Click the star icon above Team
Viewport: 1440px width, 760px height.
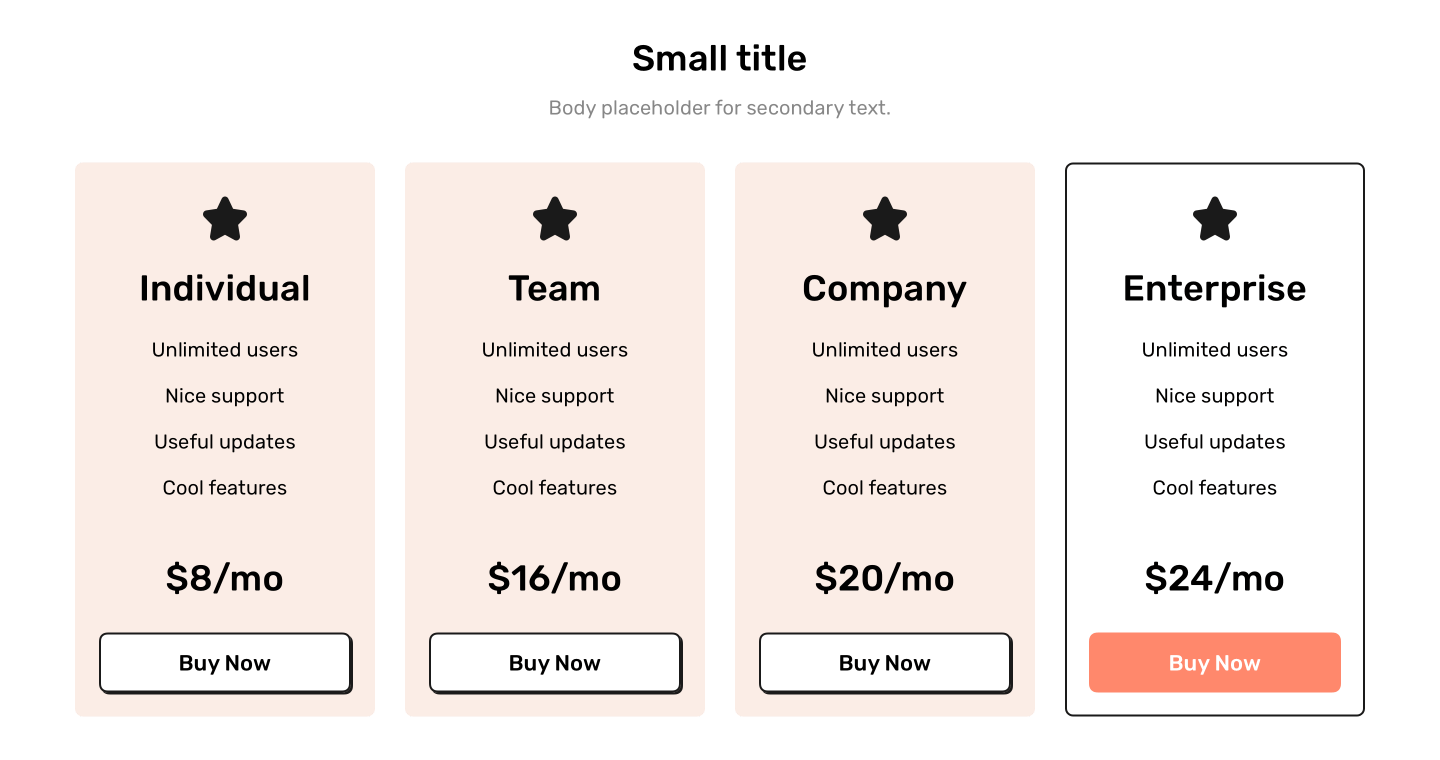pyautogui.click(x=555, y=219)
